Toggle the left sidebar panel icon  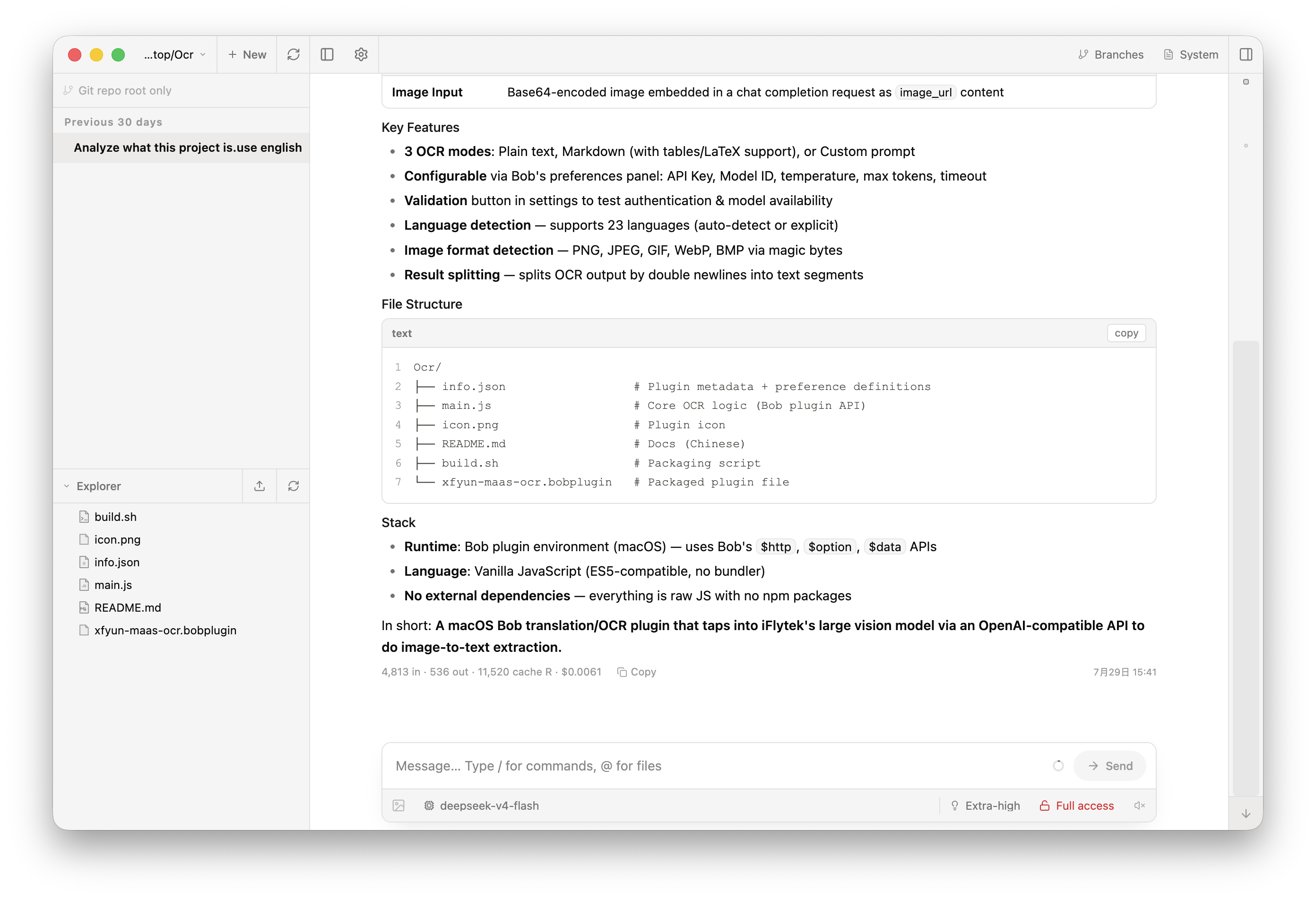327,54
